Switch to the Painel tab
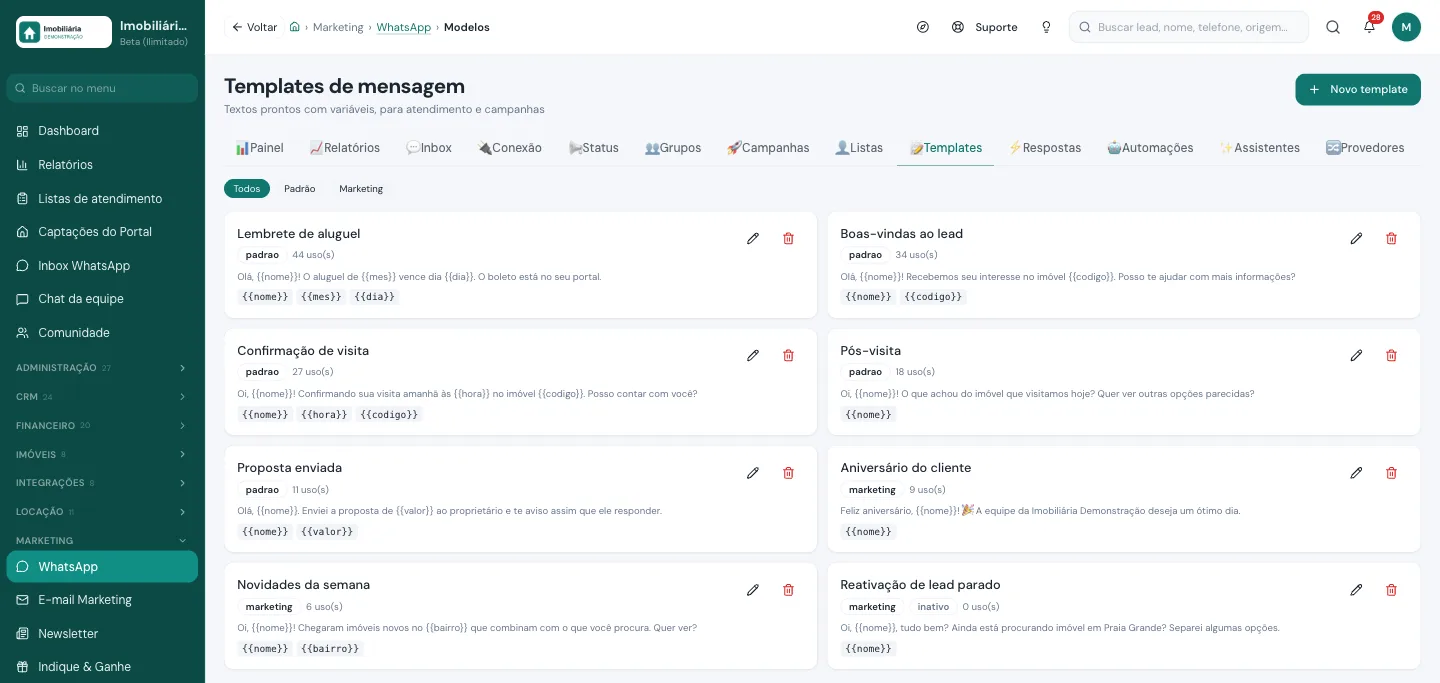This screenshot has height=683, width=1440. 259,148
